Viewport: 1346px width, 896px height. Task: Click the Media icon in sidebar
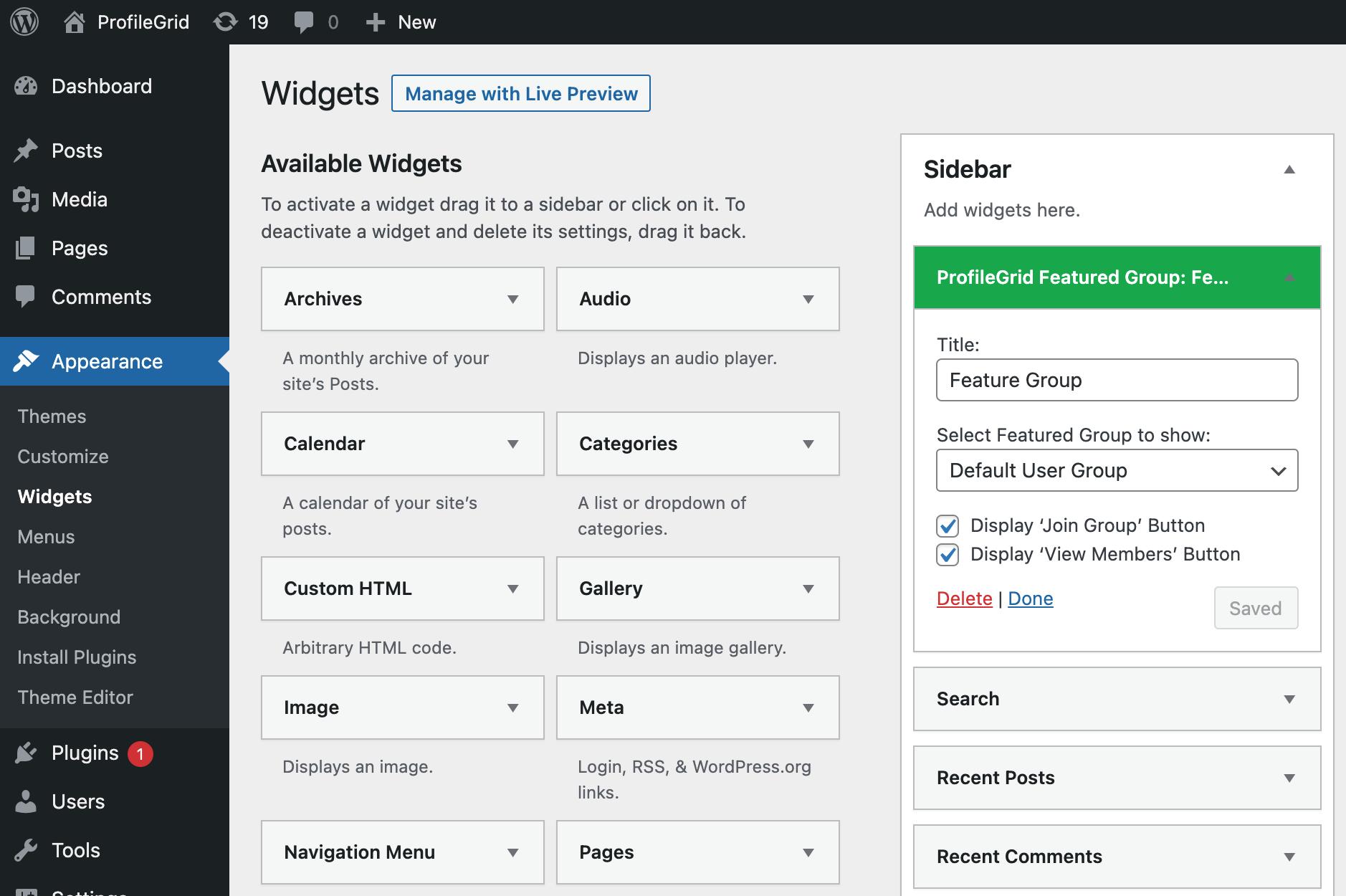(x=26, y=200)
